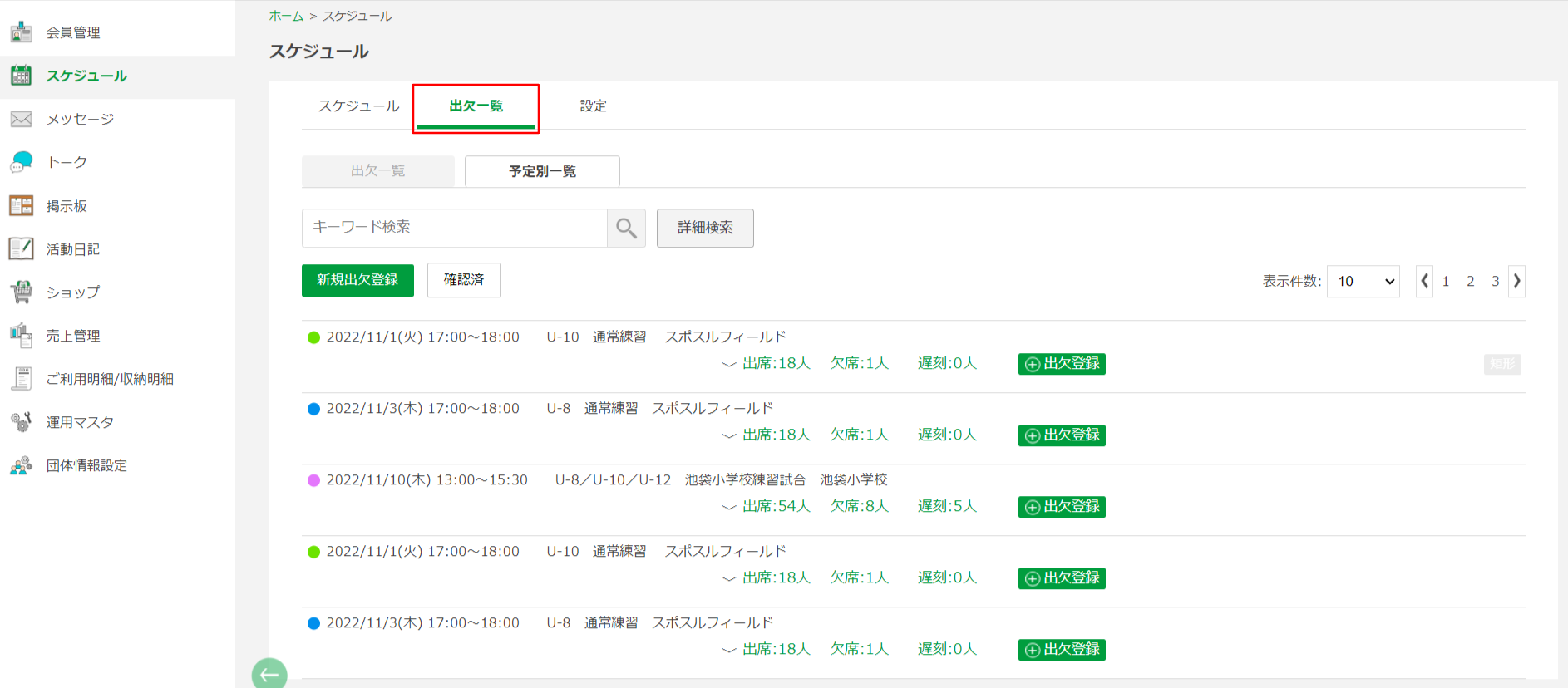Viewport: 1568px width, 688px height.
Task: Click the 運用マスタ gears icon
Action: (x=21, y=421)
